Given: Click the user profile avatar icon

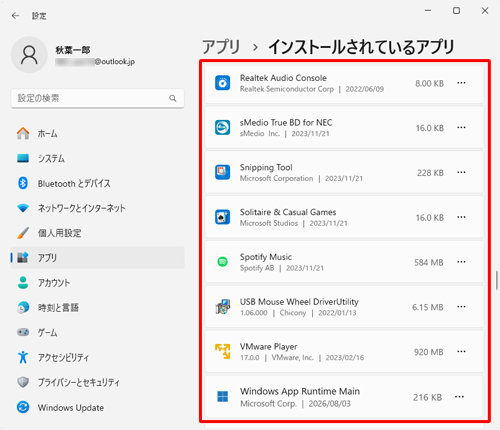Looking at the screenshot, I should pyautogui.click(x=29, y=55).
